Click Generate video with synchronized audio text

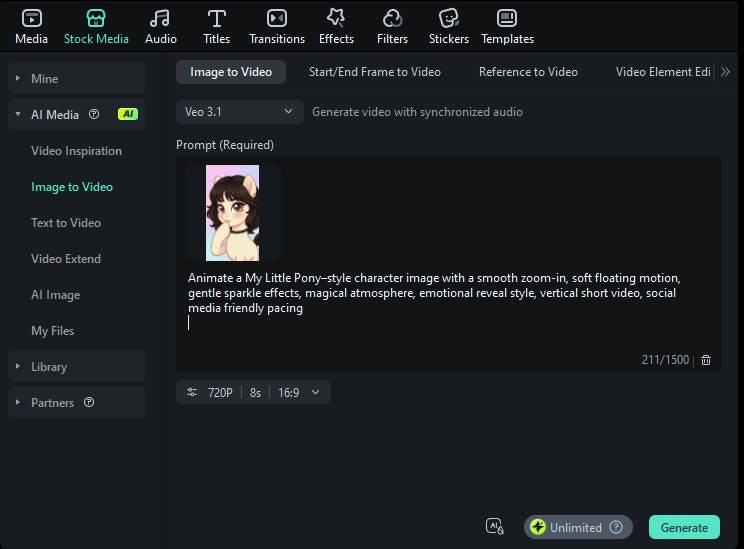(x=418, y=112)
